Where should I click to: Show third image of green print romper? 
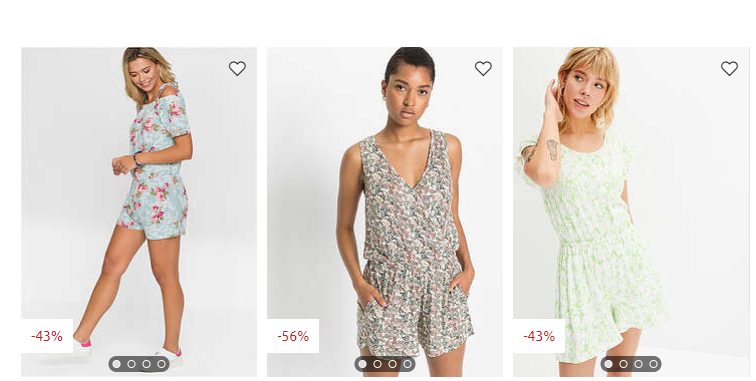[x=638, y=364]
